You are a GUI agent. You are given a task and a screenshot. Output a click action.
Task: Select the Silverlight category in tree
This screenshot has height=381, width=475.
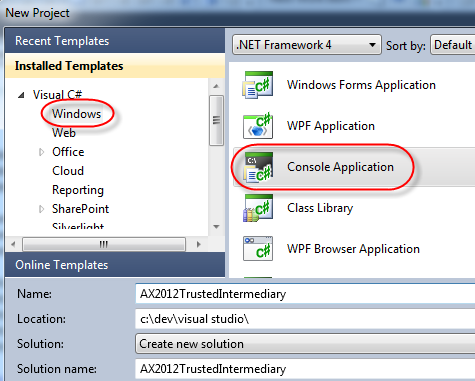(x=78, y=226)
